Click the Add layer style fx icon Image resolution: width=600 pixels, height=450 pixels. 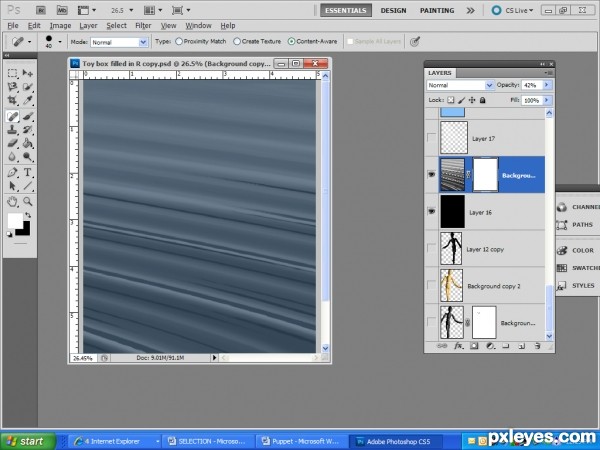pyautogui.click(x=458, y=346)
